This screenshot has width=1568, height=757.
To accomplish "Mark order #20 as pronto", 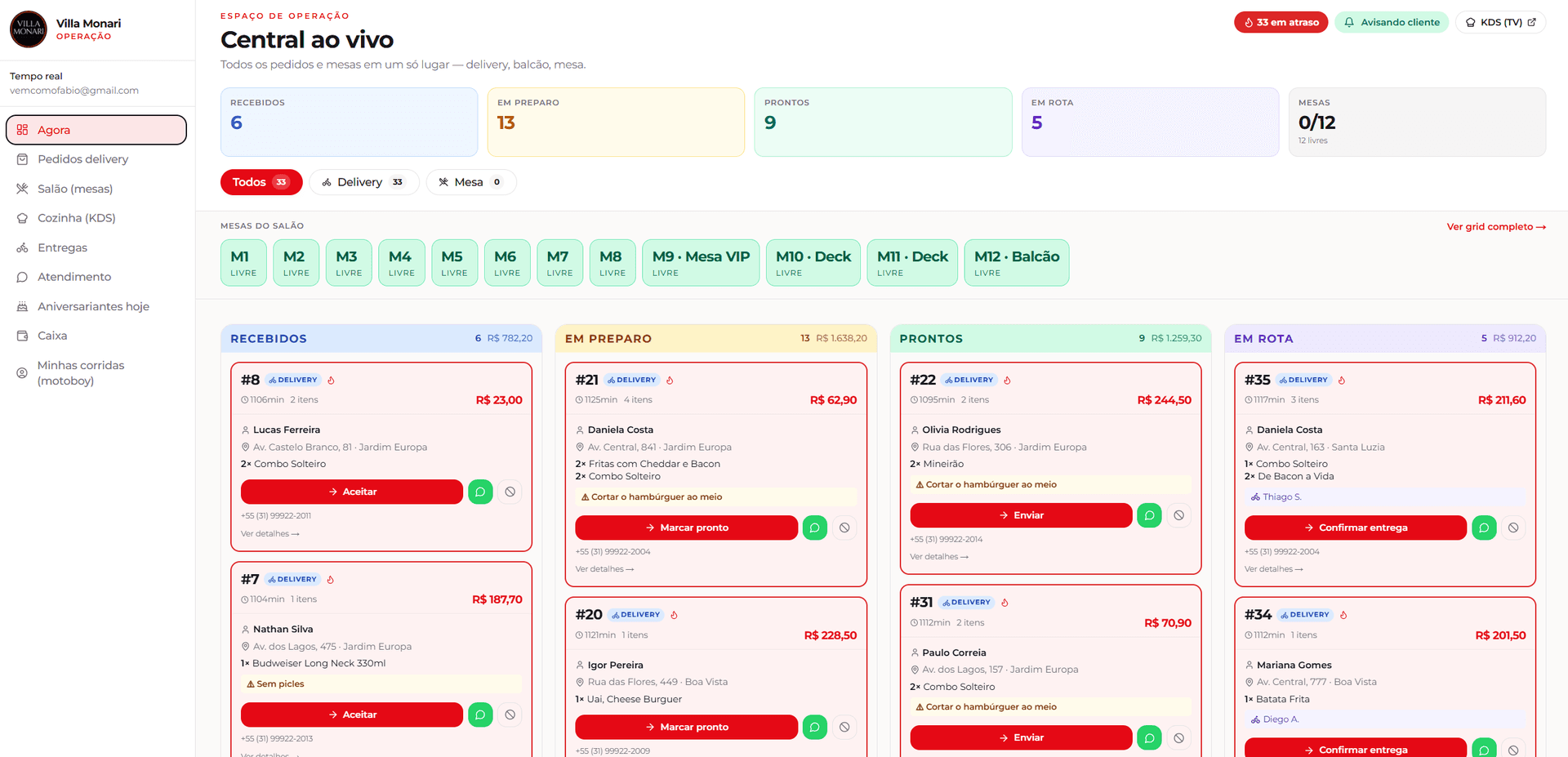I will coord(686,727).
